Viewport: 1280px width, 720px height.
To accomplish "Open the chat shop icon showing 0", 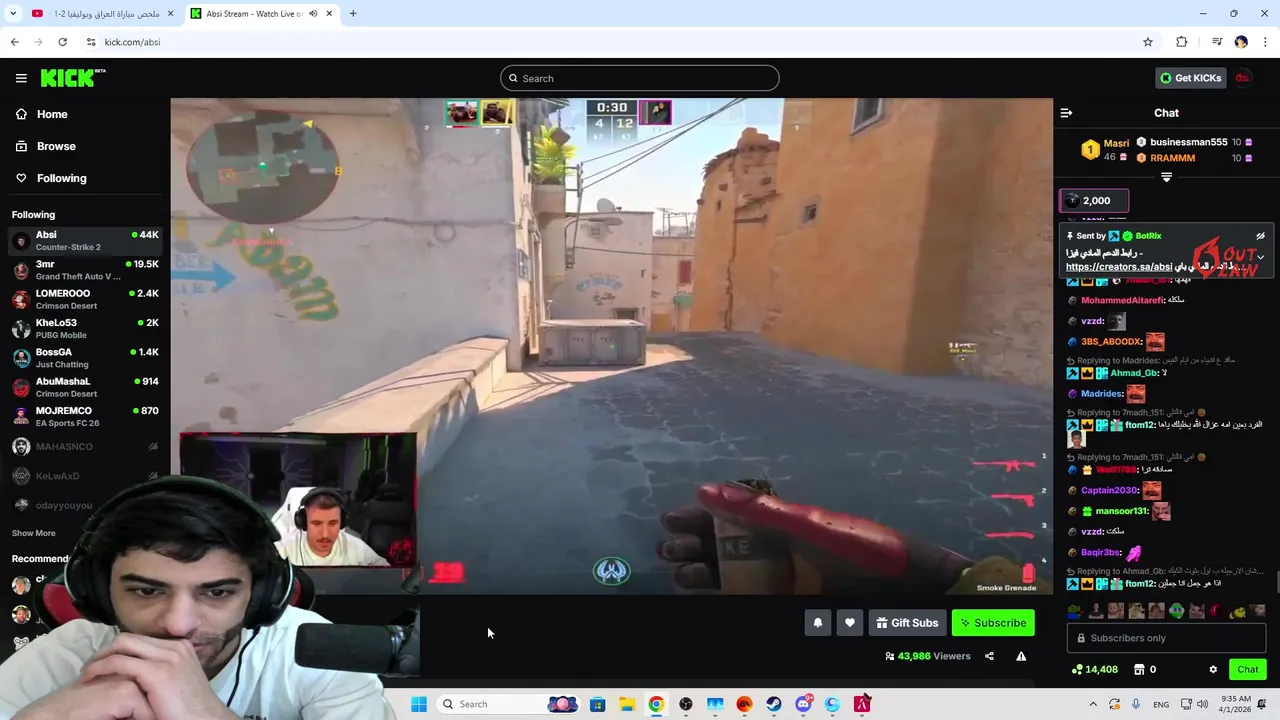I will pos(1145,669).
